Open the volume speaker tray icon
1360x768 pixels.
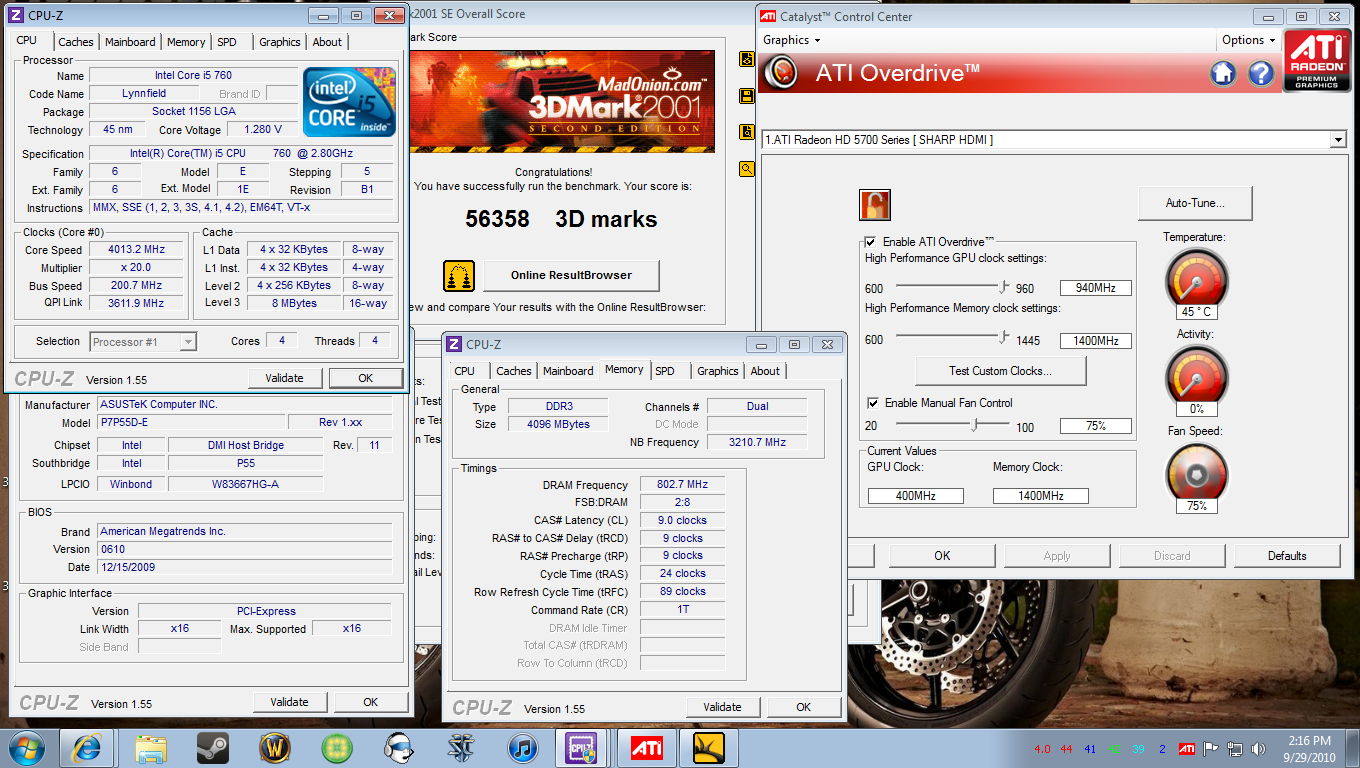tap(1260, 749)
